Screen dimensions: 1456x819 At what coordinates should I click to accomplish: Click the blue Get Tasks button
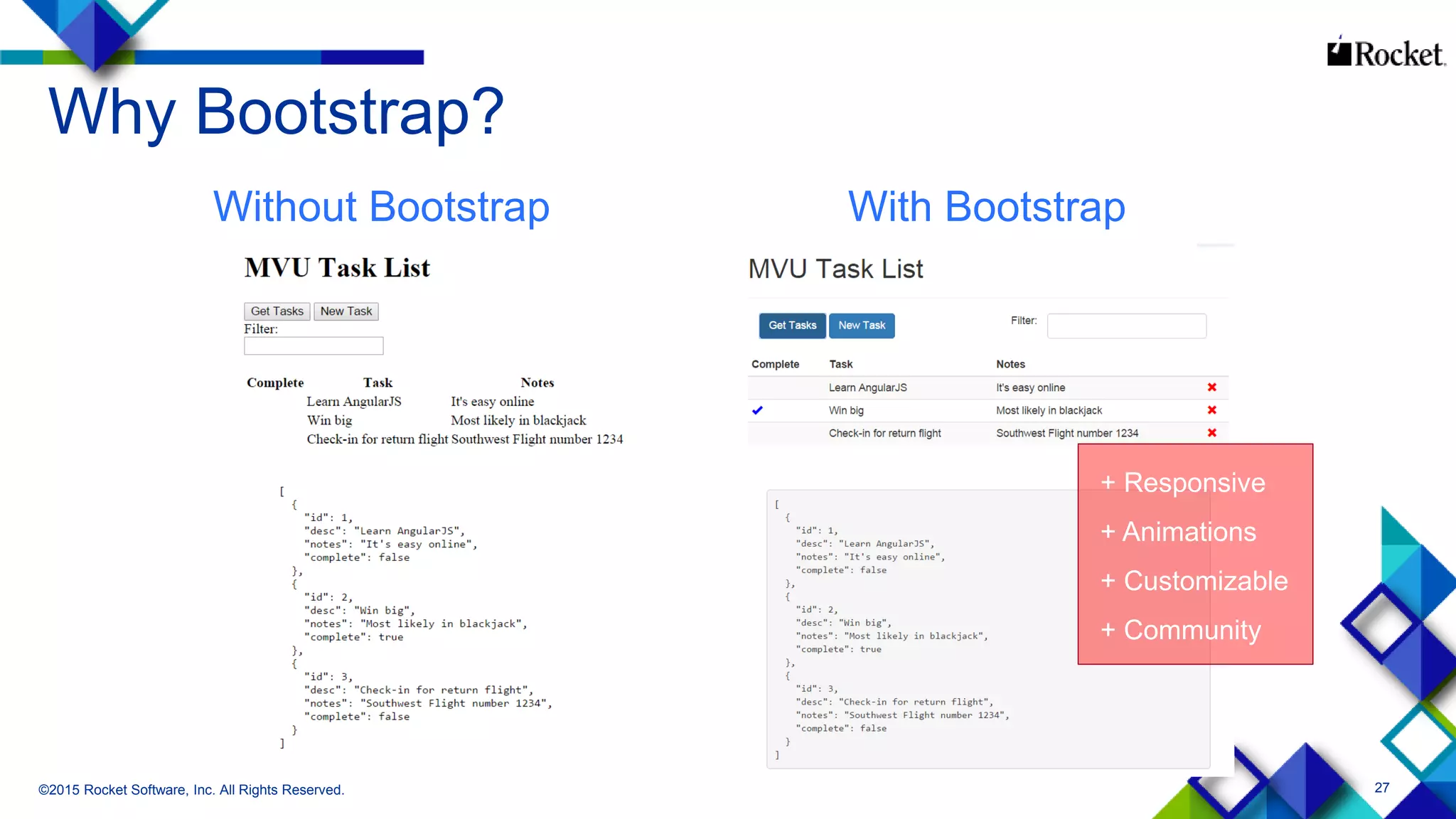[x=792, y=326]
